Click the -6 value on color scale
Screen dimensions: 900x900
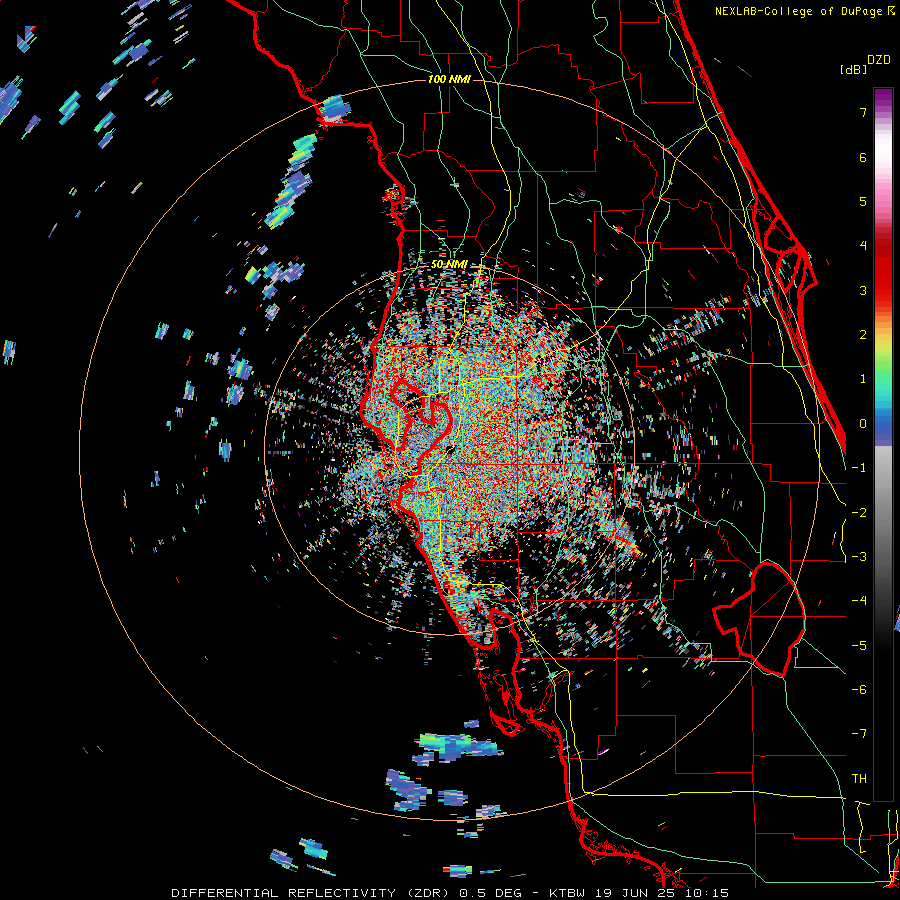pyautogui.click(x=859, y=690)
